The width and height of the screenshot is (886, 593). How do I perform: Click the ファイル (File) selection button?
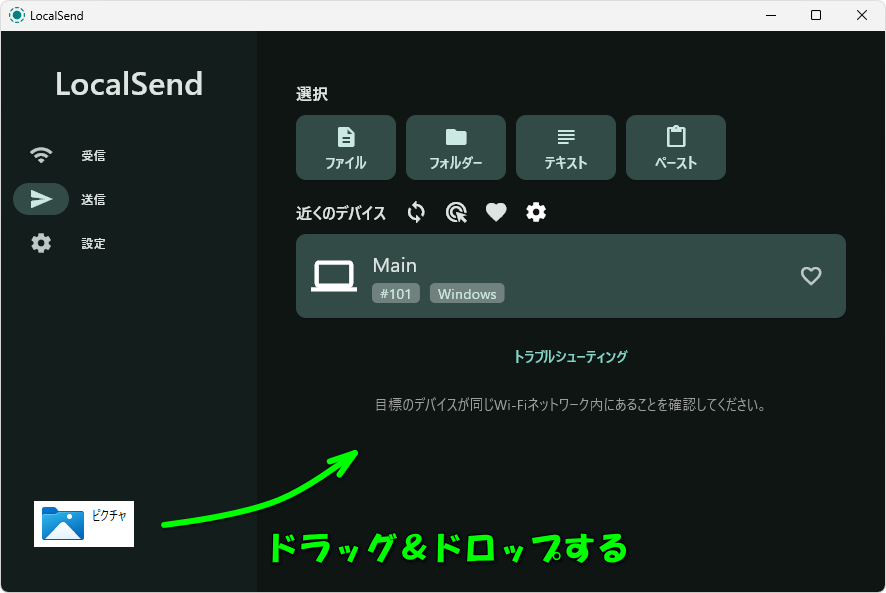346,148
